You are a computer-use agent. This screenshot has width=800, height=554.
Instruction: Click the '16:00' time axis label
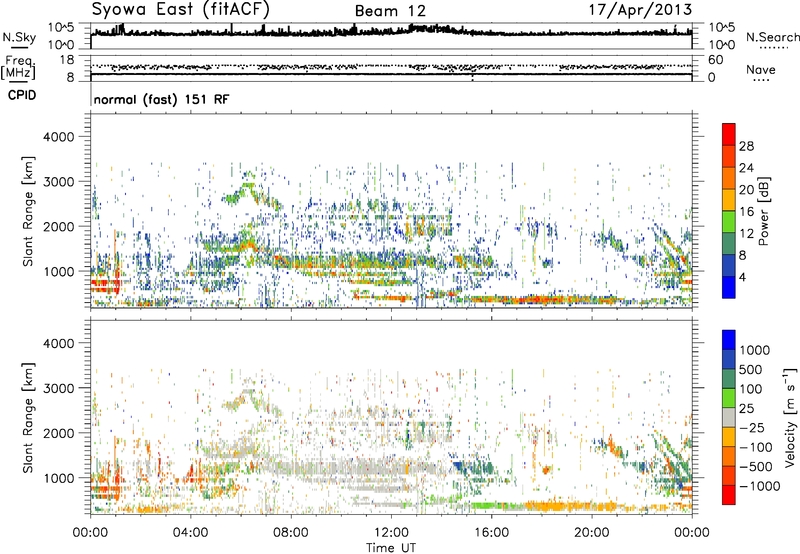point(491,533)
